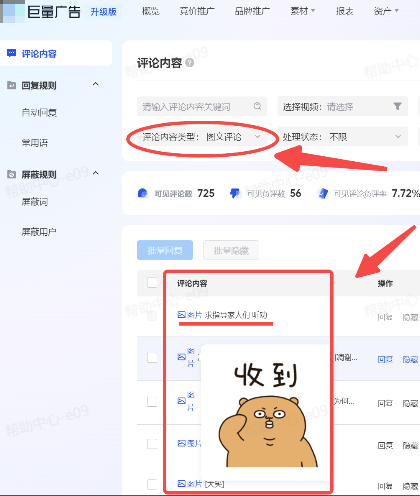The image size is (420, 496).
Task: Open the 资产 dropdown menu
Action: click(x=386, y=11)
